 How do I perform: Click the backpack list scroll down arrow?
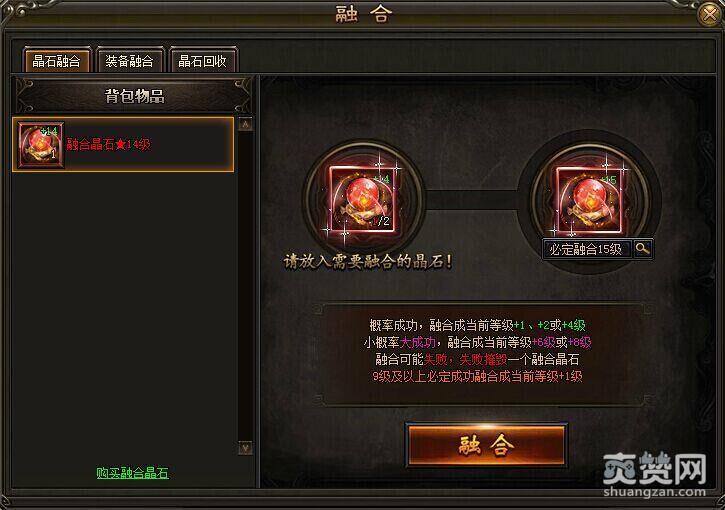[x=245, y=448]
